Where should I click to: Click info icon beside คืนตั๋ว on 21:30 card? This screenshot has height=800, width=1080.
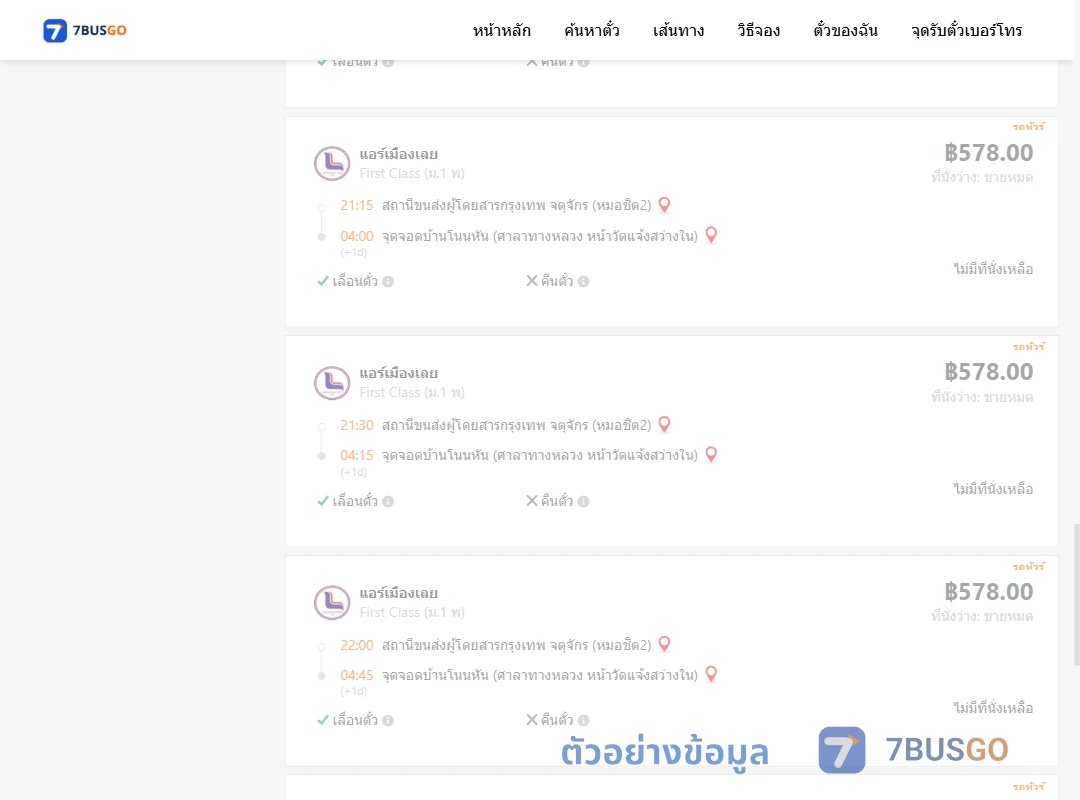click(x=583, y=501)
